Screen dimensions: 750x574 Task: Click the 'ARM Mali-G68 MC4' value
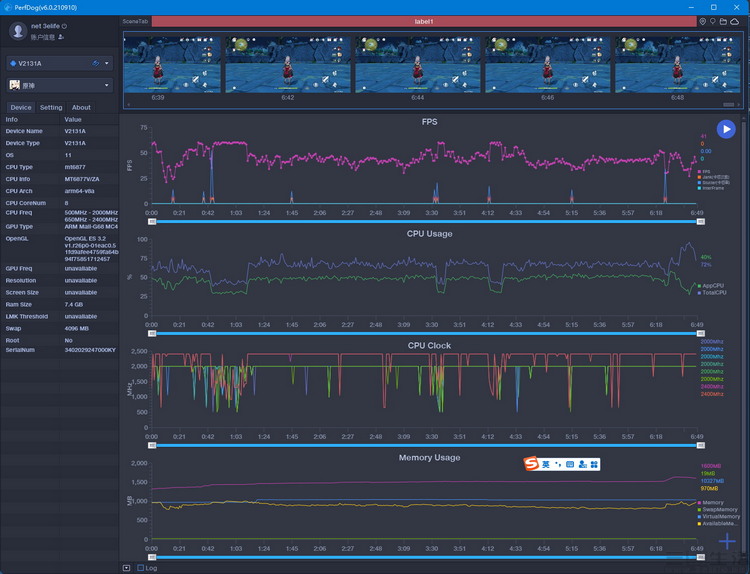click(91, 227)
